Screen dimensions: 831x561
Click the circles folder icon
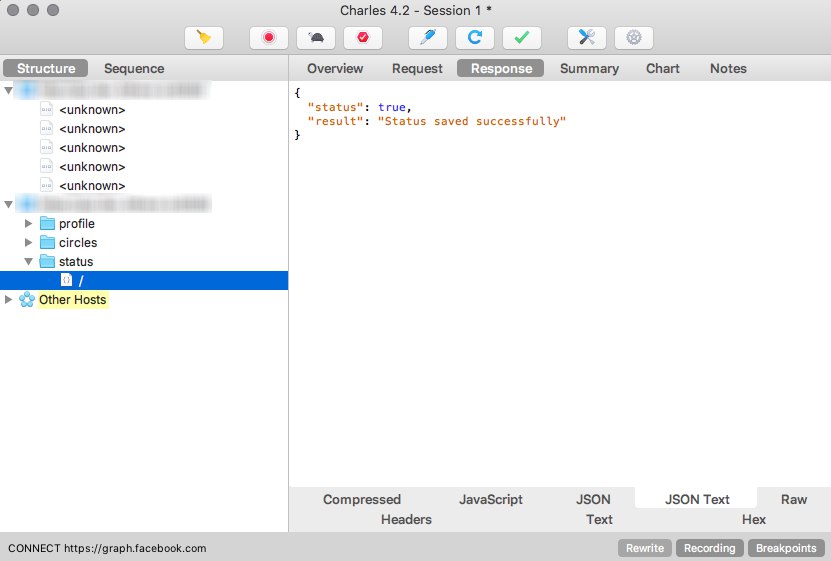[47, 243]
